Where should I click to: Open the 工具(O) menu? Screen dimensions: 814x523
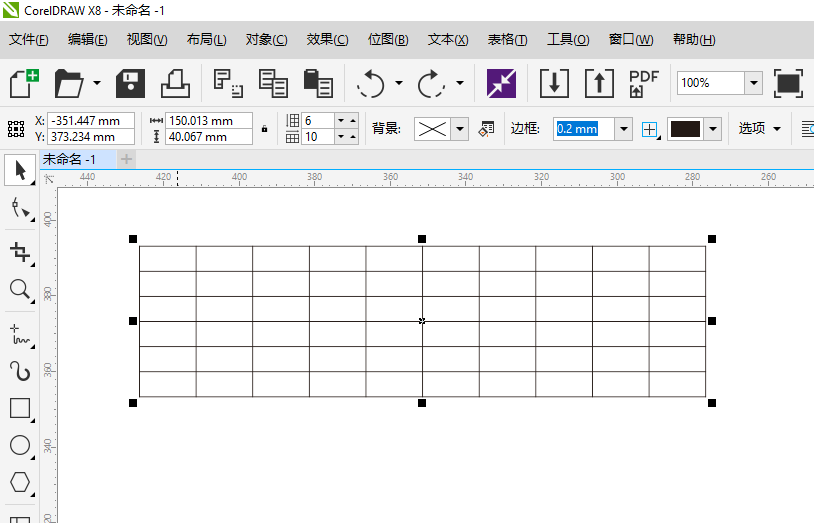click(x=568, y=39)
